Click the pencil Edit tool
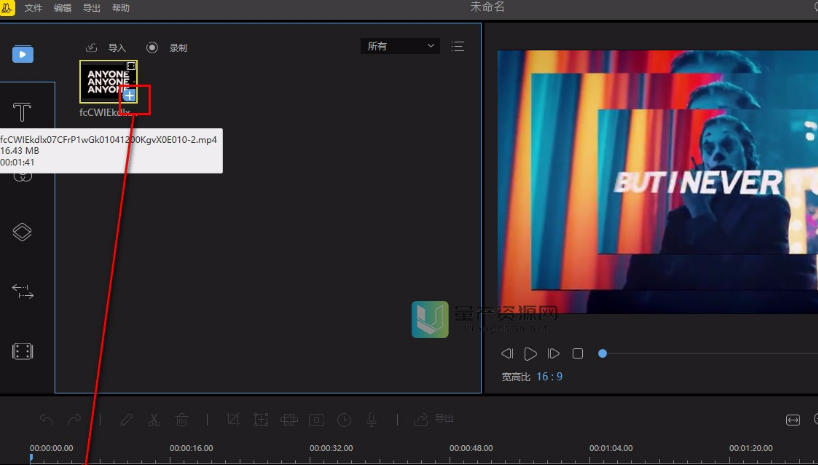The image size is (818, 465). point(126,419)
